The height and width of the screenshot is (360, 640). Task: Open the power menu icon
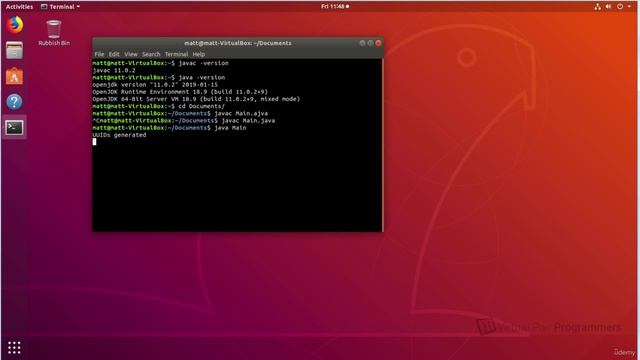coord(620,7)
